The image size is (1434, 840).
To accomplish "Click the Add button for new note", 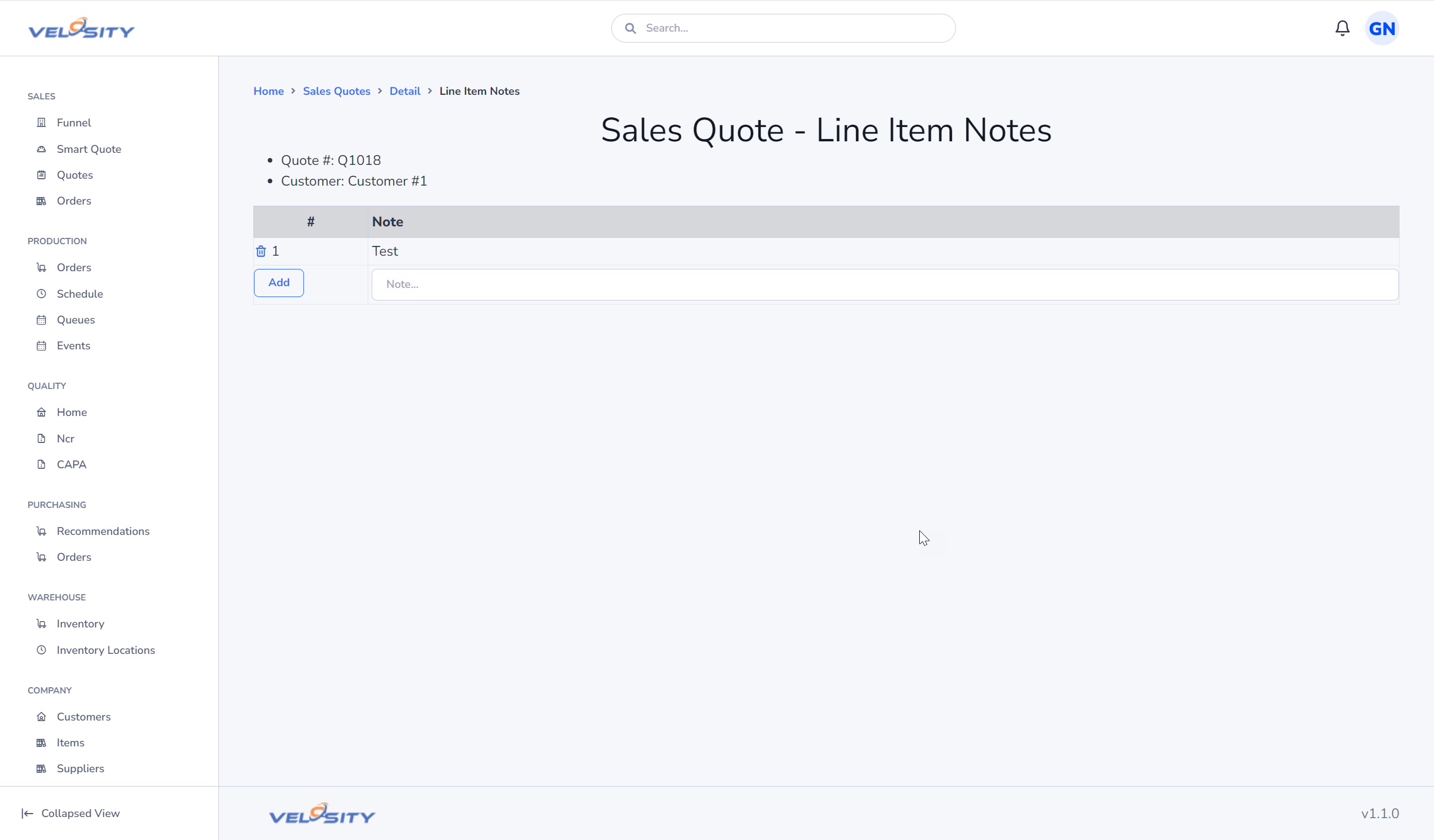I will [279, 282].
